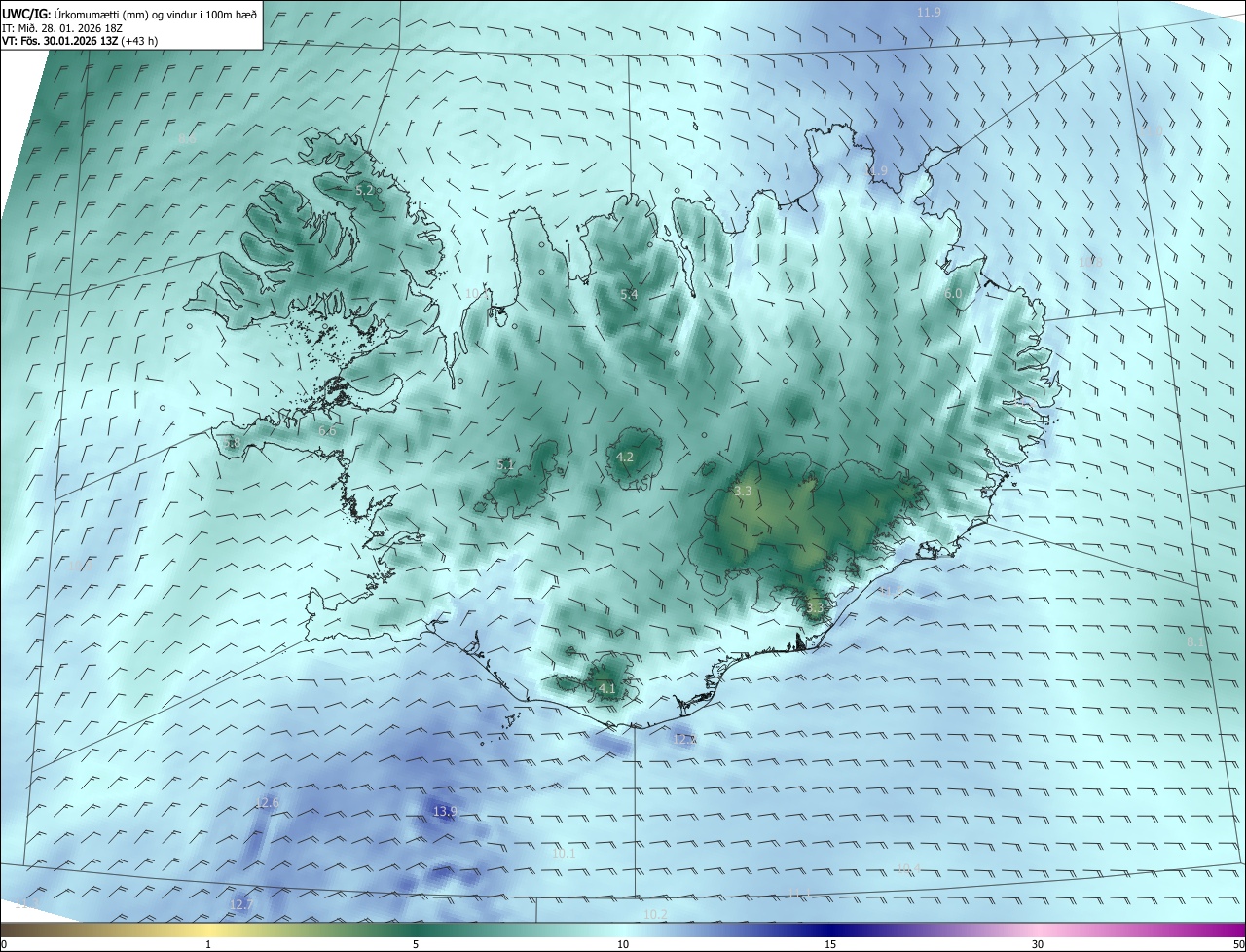The image size is (1246, 952).
Task: Click the '15' tick on the colour scale
Action: 830,944
